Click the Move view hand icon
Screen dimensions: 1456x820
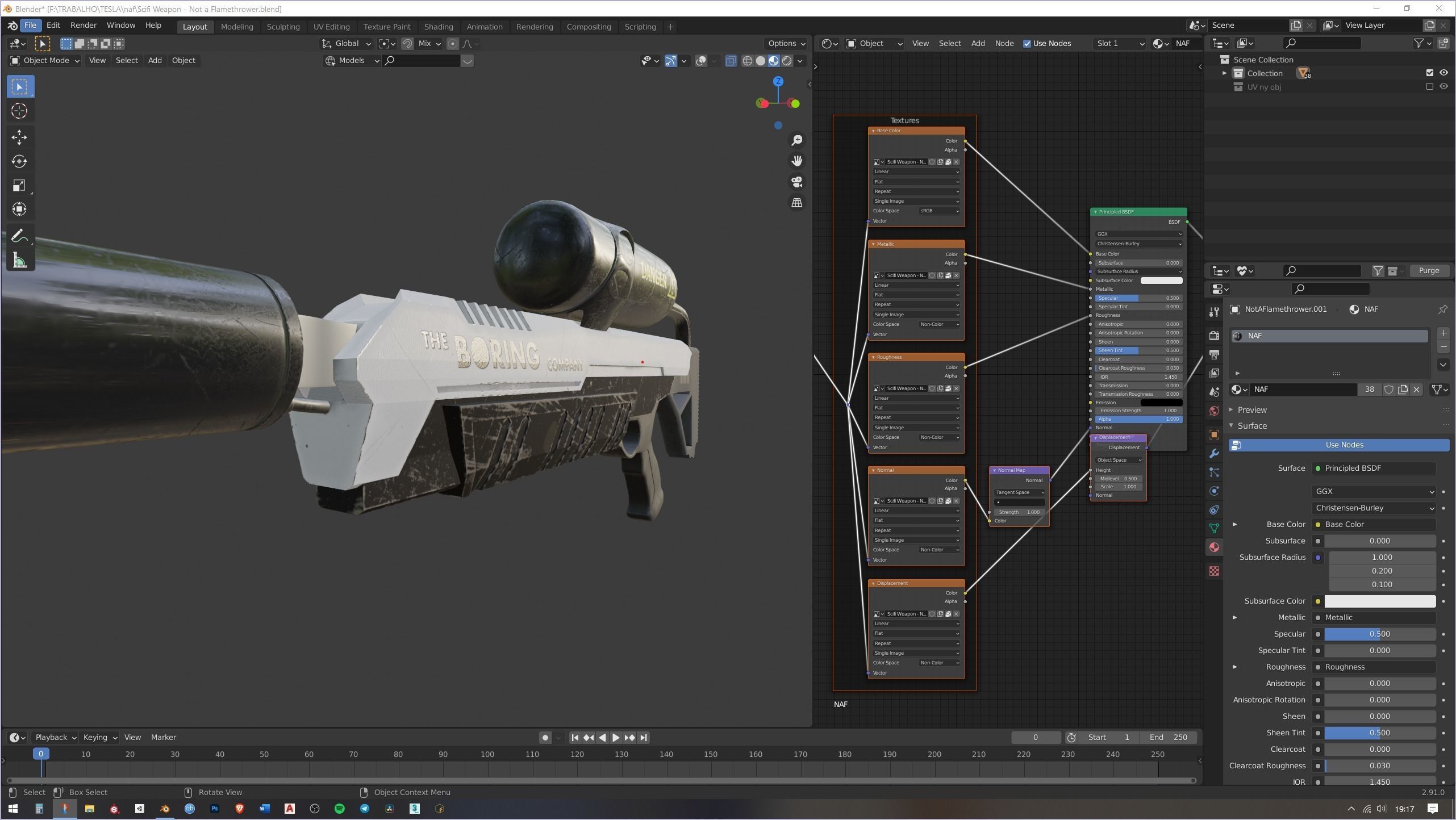pos(797,161)
